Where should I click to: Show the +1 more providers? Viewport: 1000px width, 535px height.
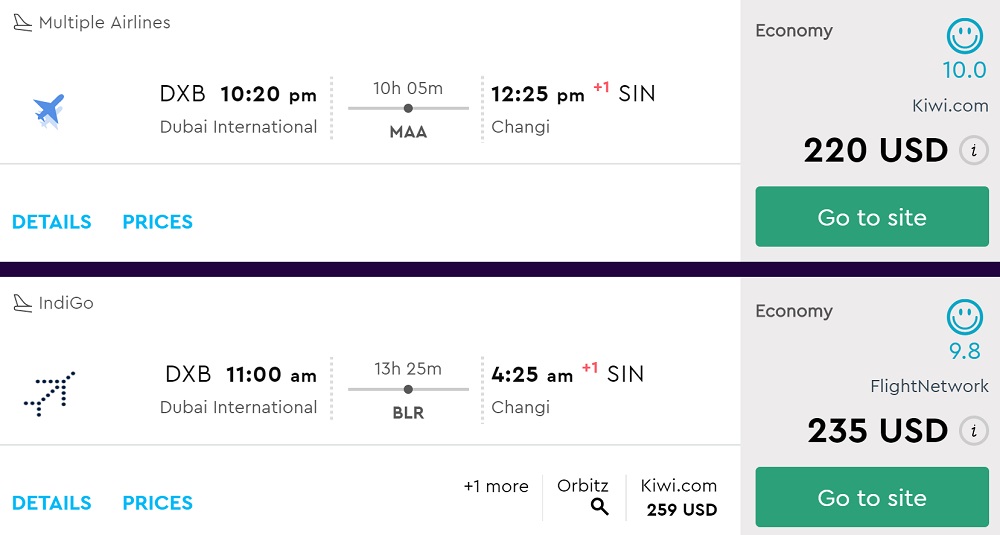495,487
